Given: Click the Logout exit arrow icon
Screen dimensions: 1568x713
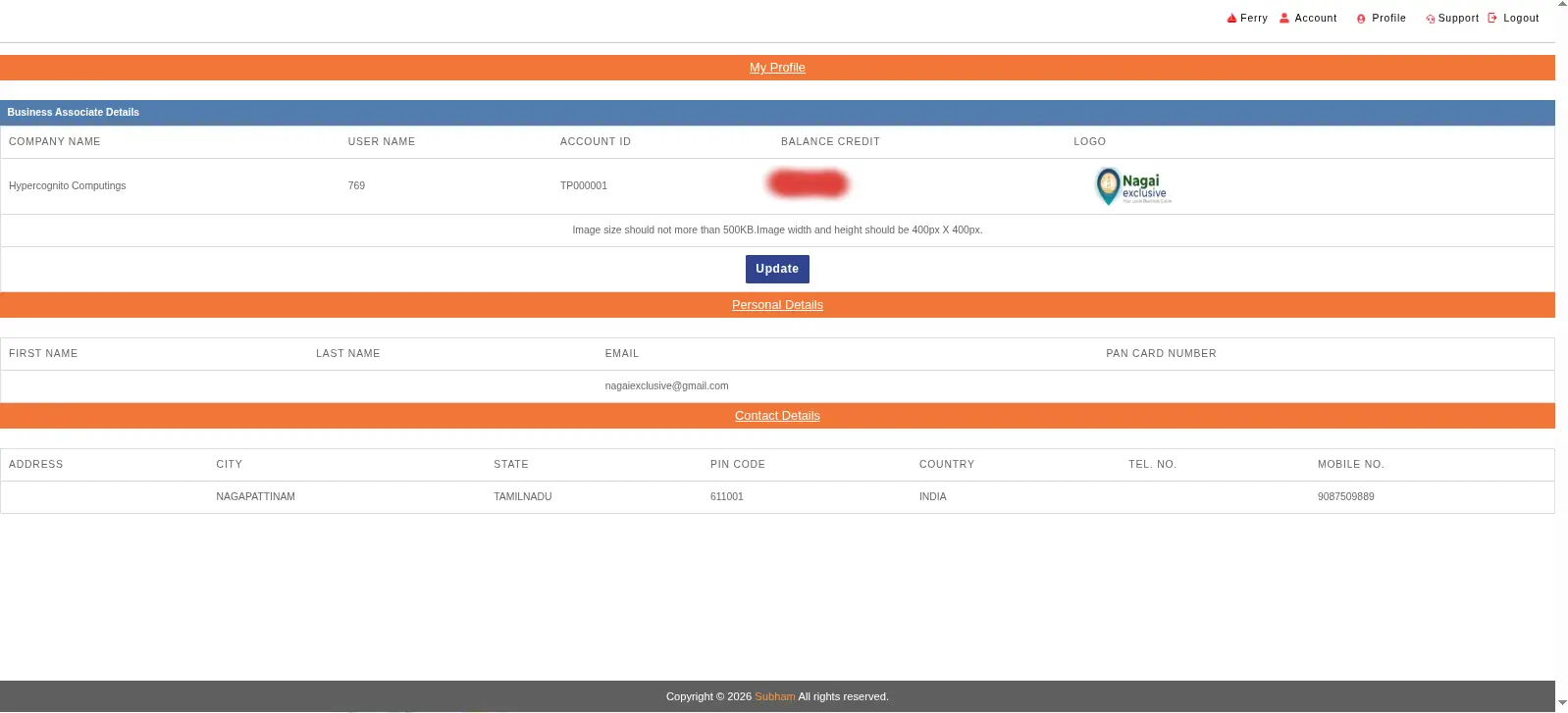Looking at the screenshot, I should pyautogui.click(x=1492, y=18).
